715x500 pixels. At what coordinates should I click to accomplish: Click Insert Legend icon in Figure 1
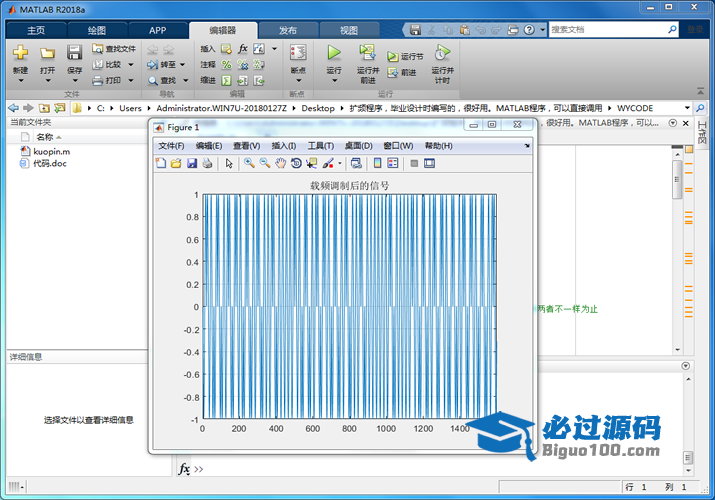393,163
